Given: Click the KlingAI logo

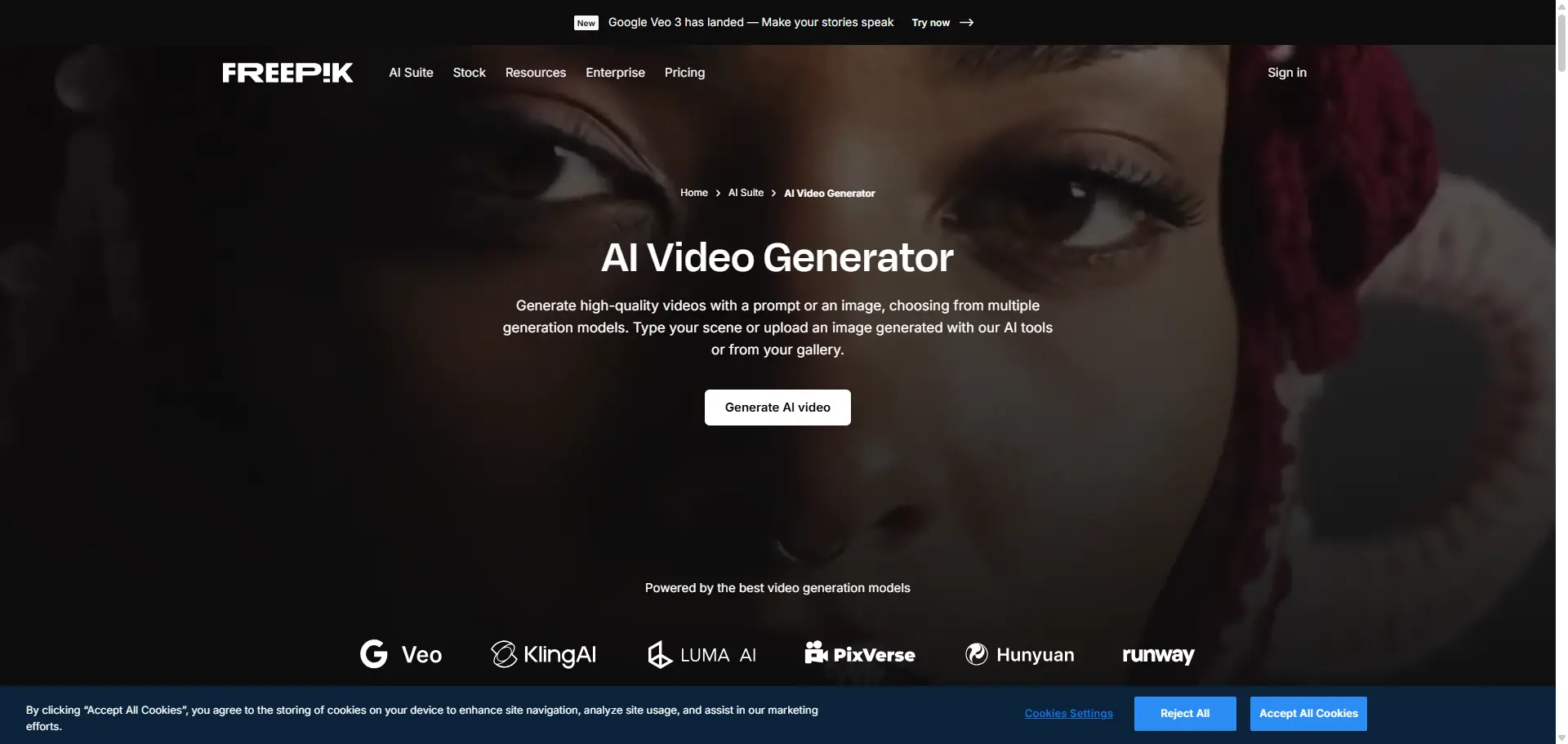Looking at the screenshot, I should click(x=542, y=653).
